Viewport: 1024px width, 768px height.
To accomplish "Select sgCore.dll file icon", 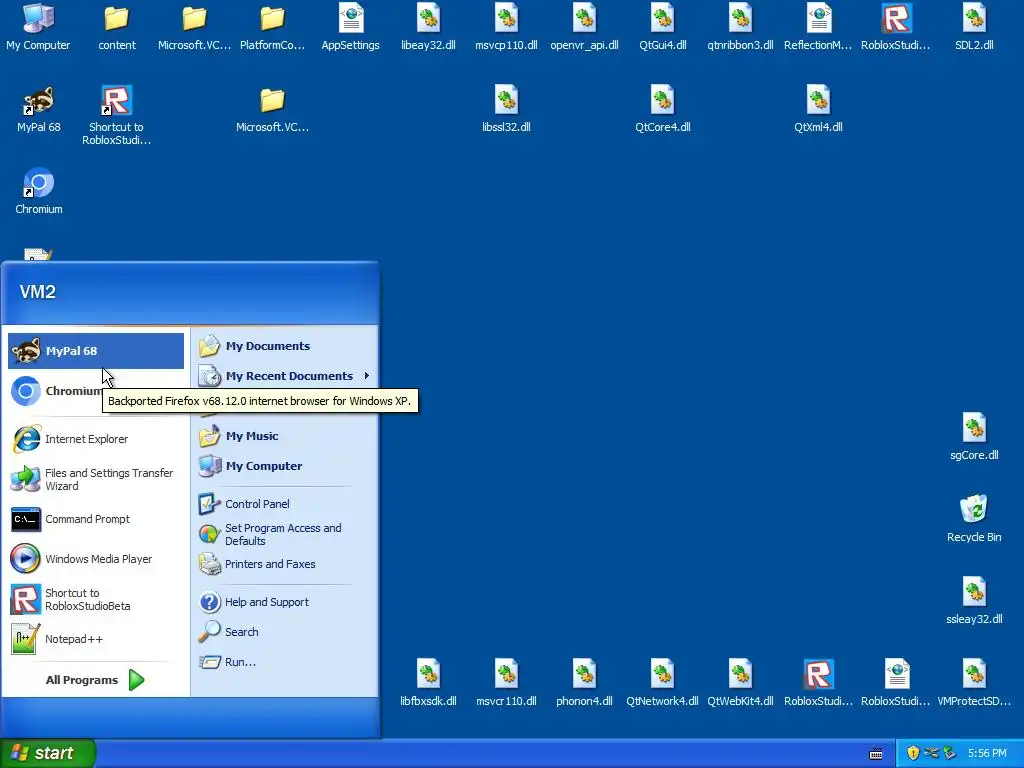I will pyautogui.click(x=974, y=436).
